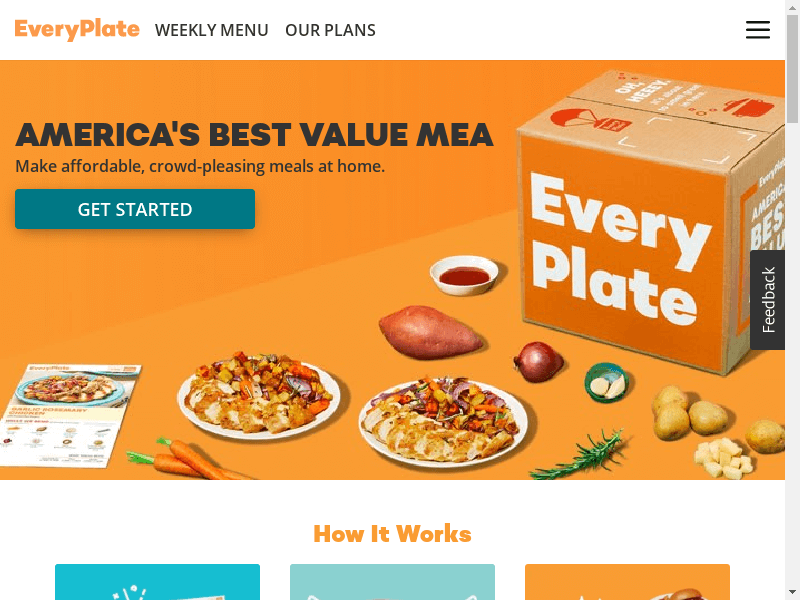Click the recipe card in hero image
This screenshot has height=600, width=800.
69,415
